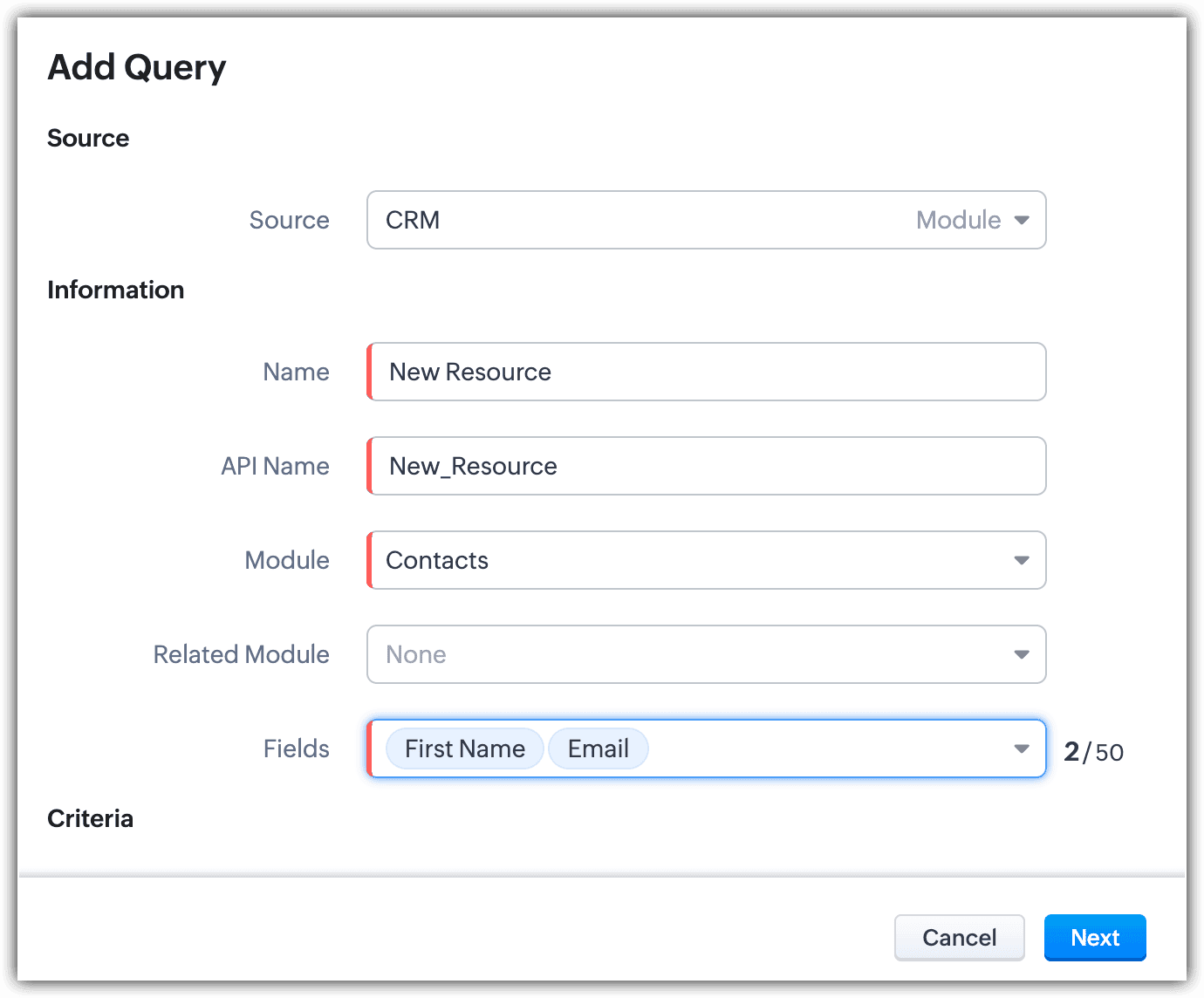
Task: Click the Add Query dialog title
Action: tap(137, 67)
